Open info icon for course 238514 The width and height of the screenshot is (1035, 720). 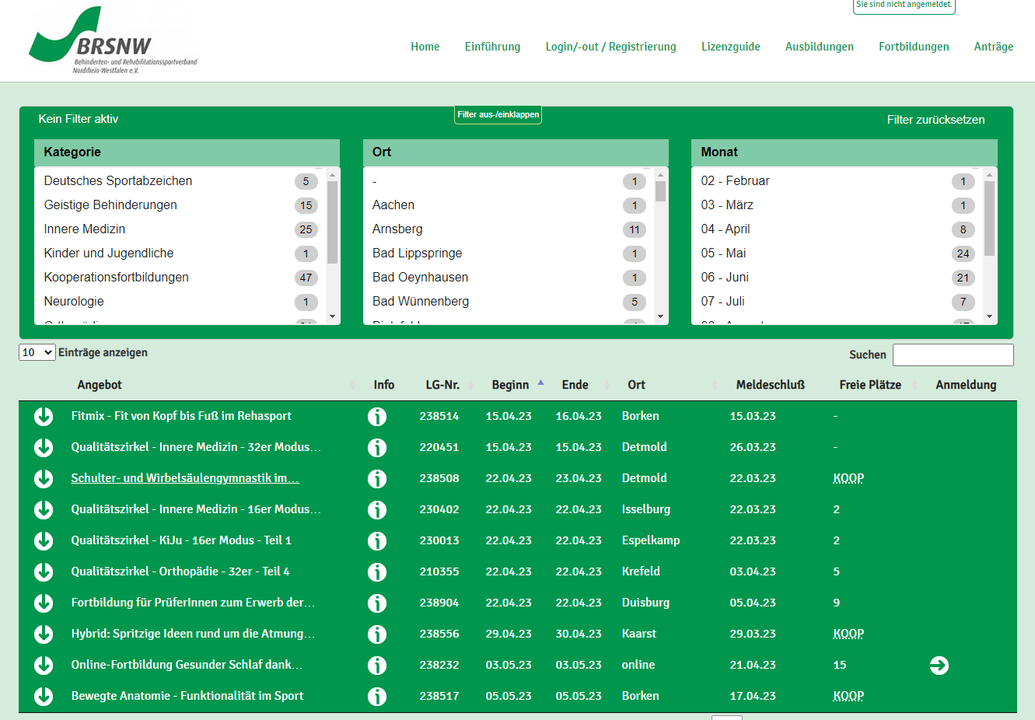[x=377, y=416]
